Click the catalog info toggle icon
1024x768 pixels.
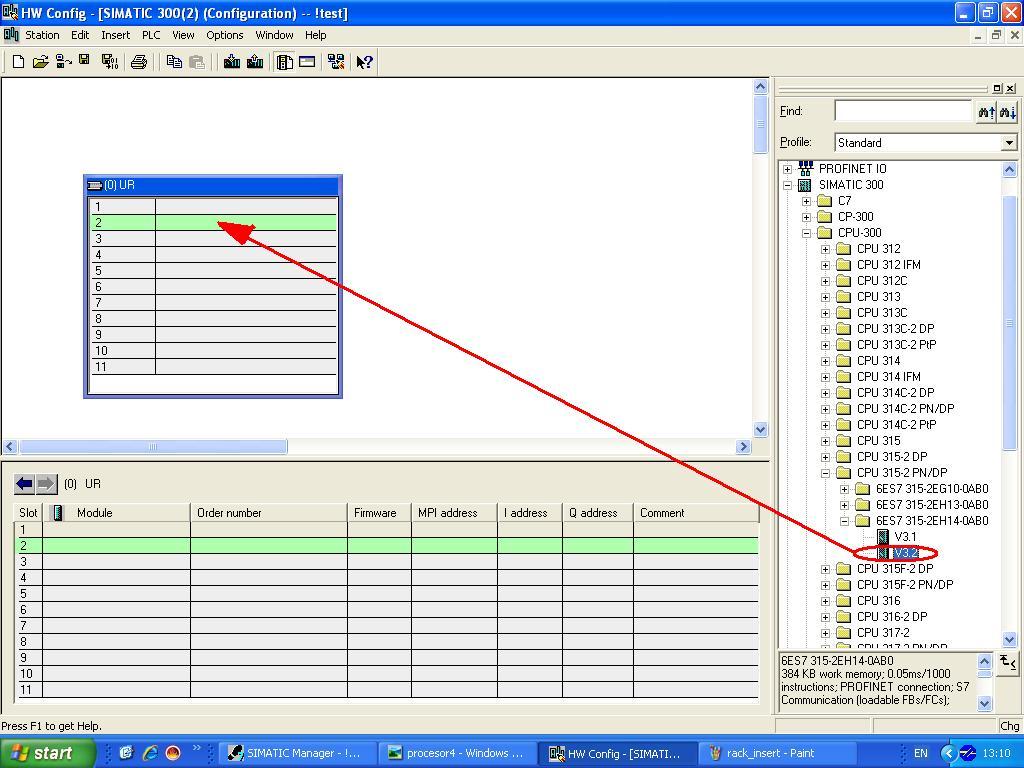tap(1008, 662)
